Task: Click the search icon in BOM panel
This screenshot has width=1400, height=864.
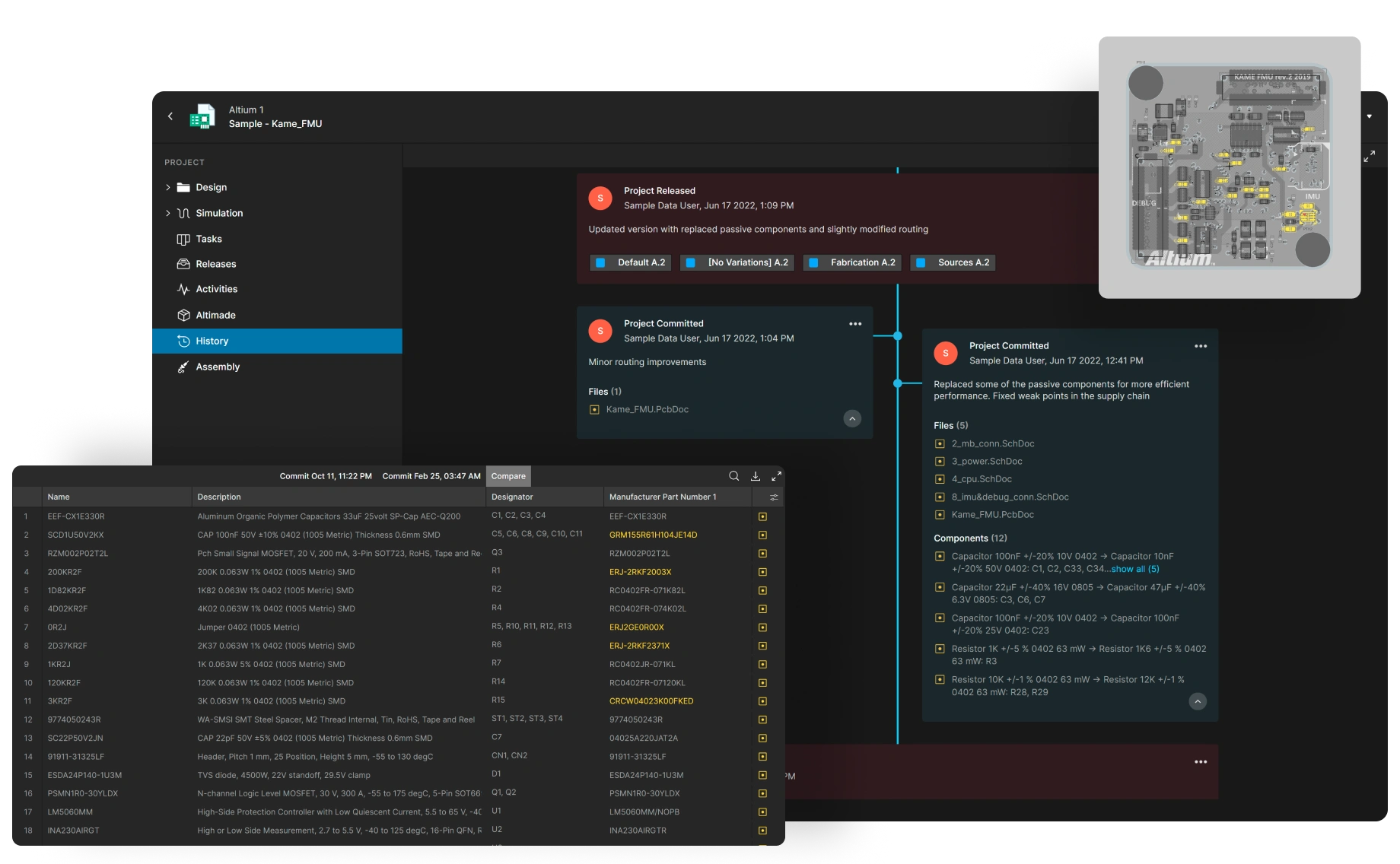Action: 733,476
